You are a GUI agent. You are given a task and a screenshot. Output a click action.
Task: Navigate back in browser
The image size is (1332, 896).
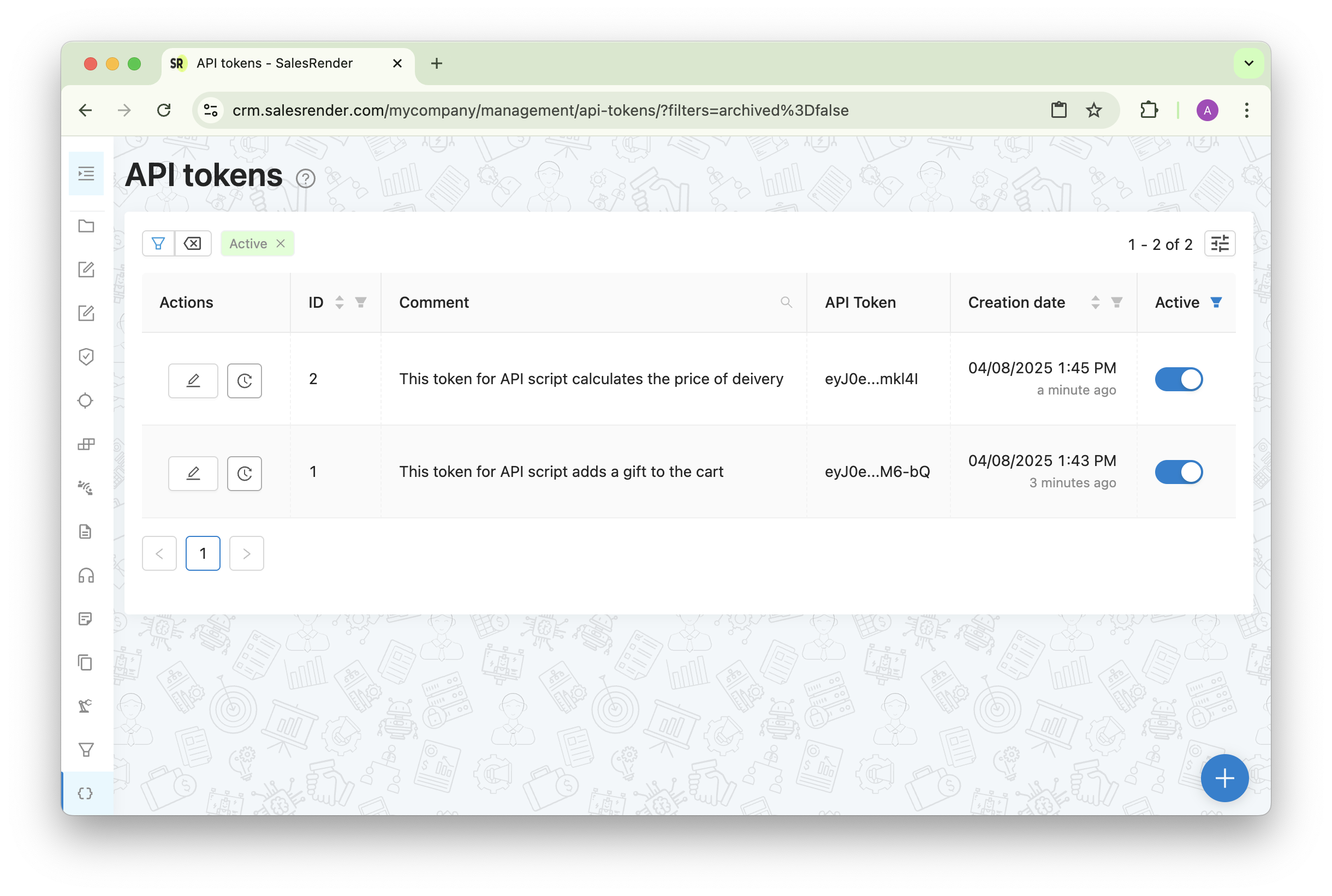click(86, 110)
